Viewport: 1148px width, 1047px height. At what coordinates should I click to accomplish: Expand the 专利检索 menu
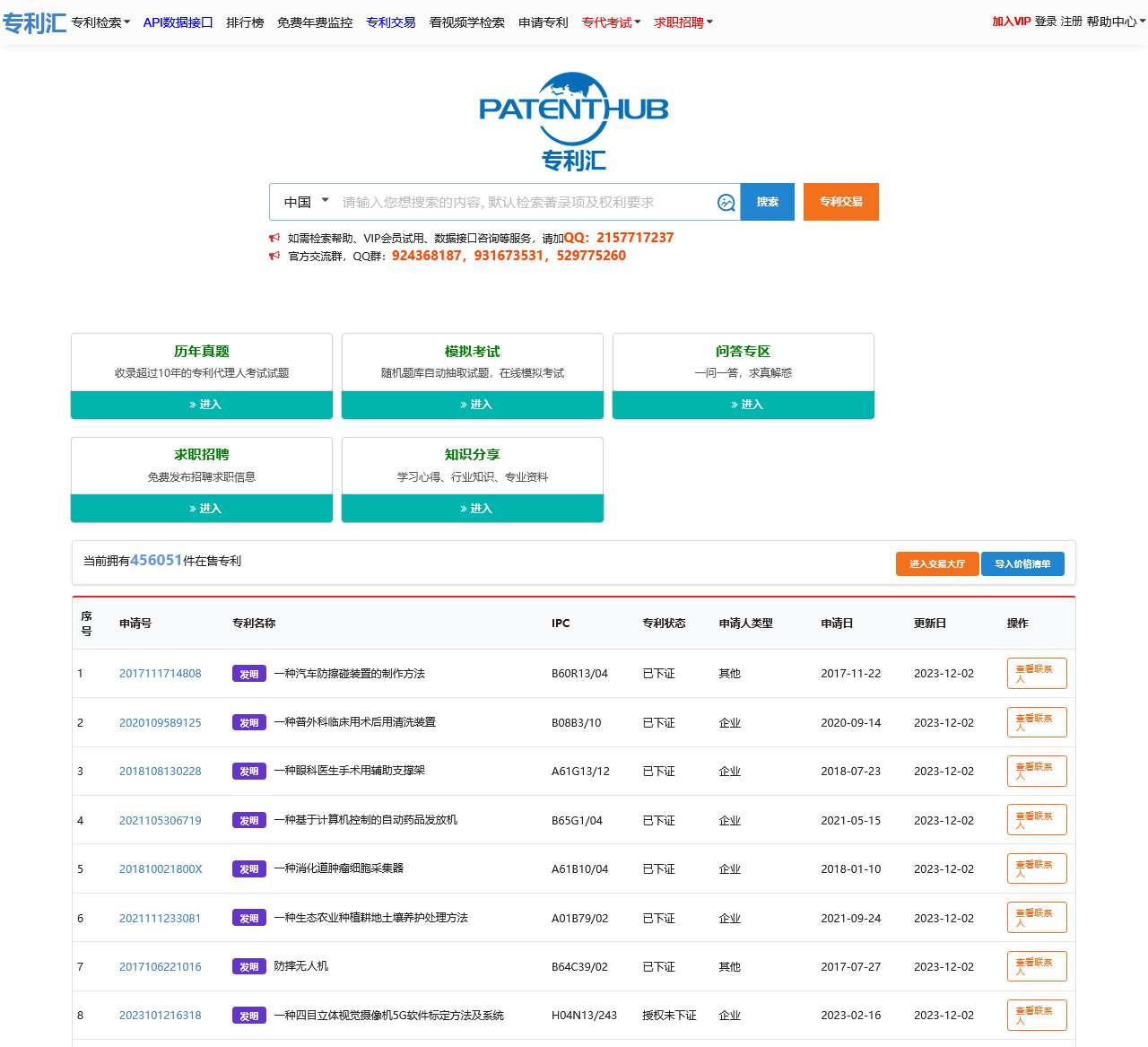pos(100,22)
